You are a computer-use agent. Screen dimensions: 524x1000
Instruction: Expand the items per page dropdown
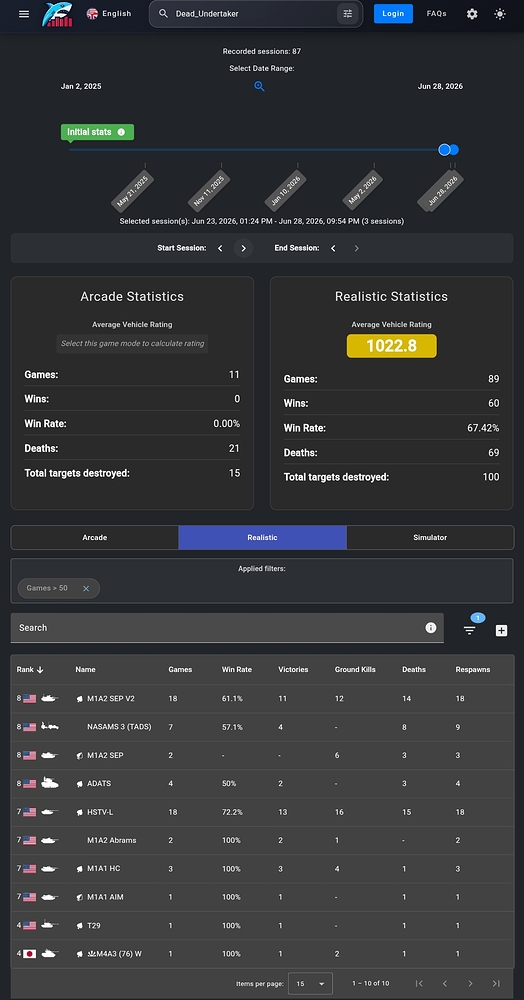[310, 983]
